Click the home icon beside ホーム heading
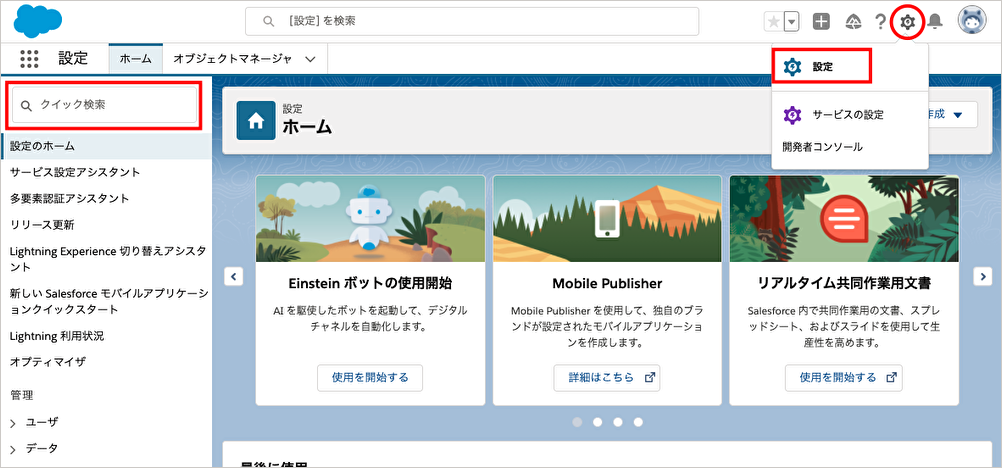 (x=256, y=120)
